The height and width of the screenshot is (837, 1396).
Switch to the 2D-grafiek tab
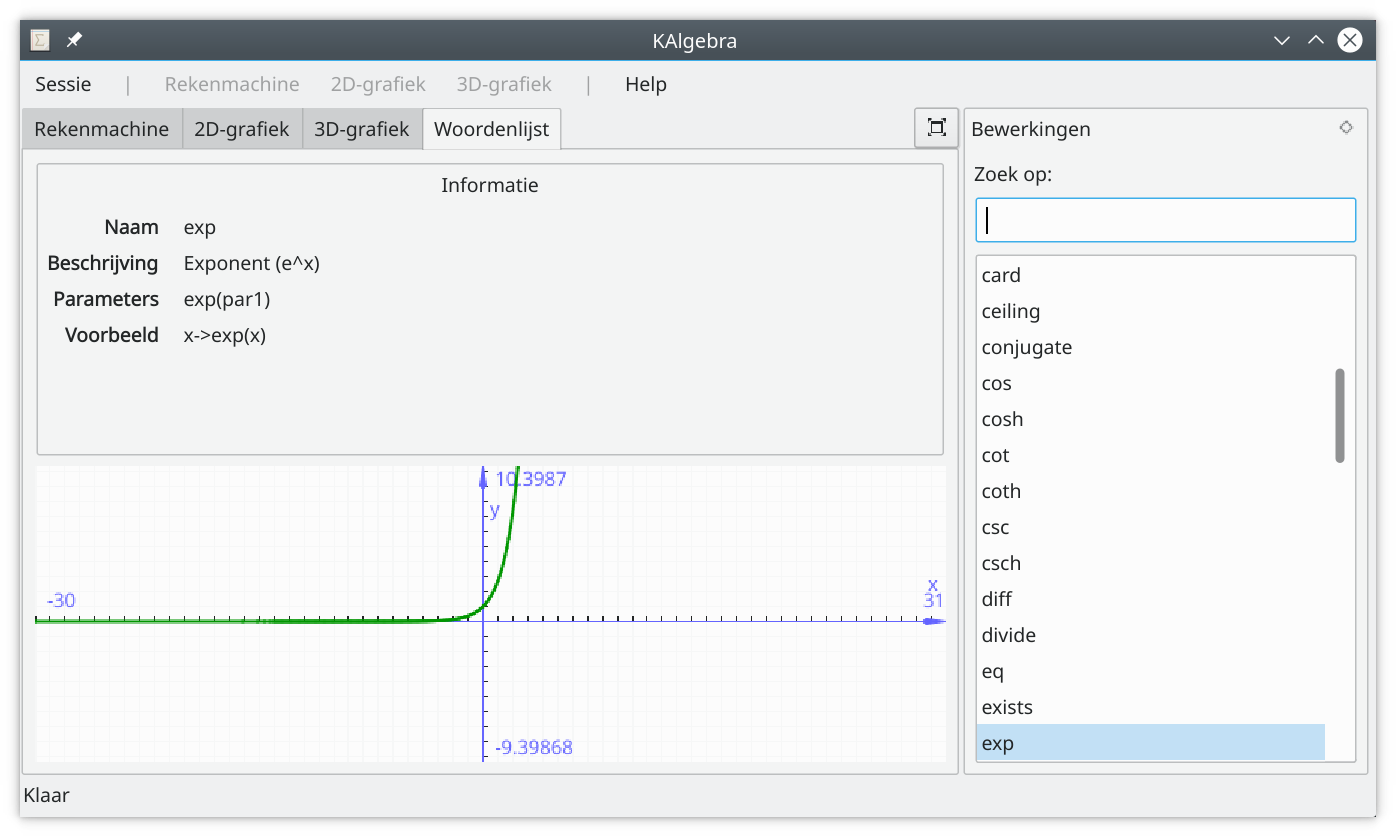tap(242, 129)
